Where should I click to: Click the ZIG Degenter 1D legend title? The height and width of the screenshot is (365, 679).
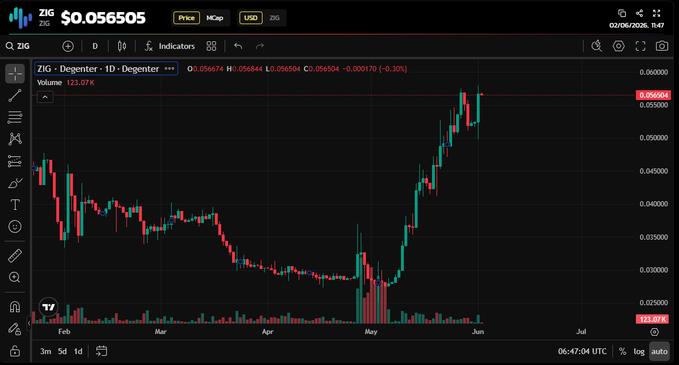(x=98, y=68)
